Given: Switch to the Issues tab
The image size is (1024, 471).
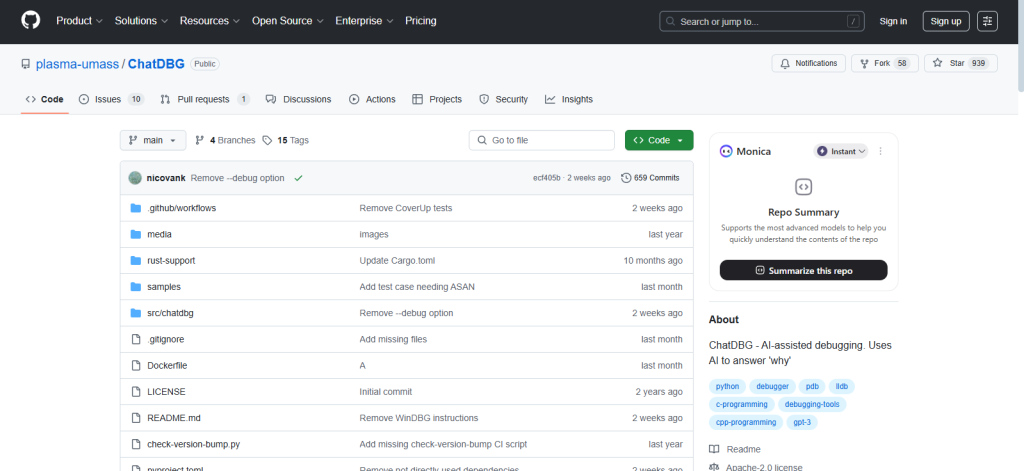Looking at the screenshot, I should pos(111,99).
